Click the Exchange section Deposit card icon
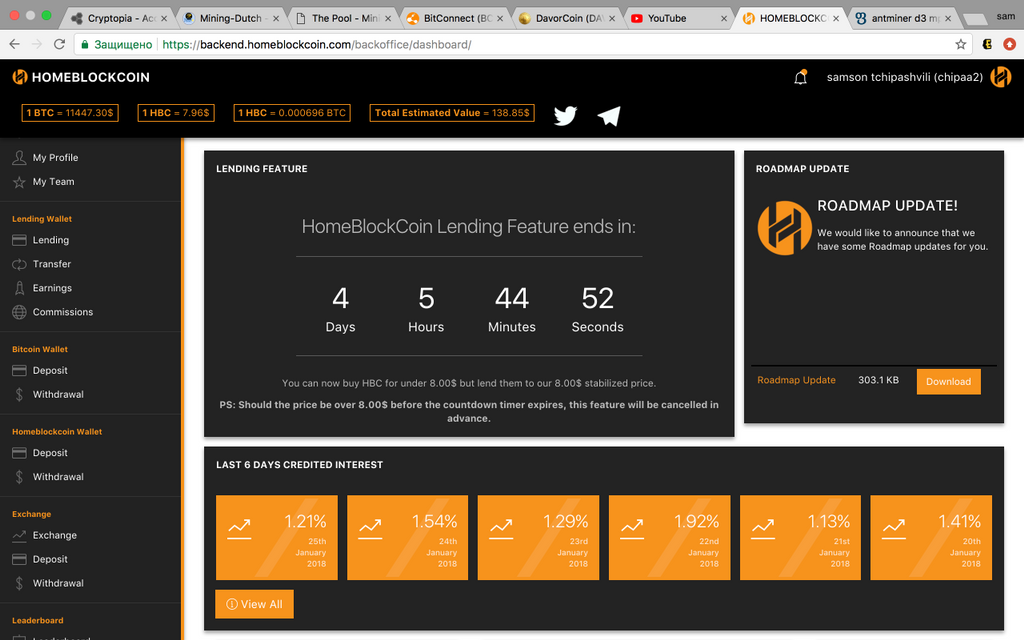Viewport: 1024px width, 640px height. coord(20,559)
